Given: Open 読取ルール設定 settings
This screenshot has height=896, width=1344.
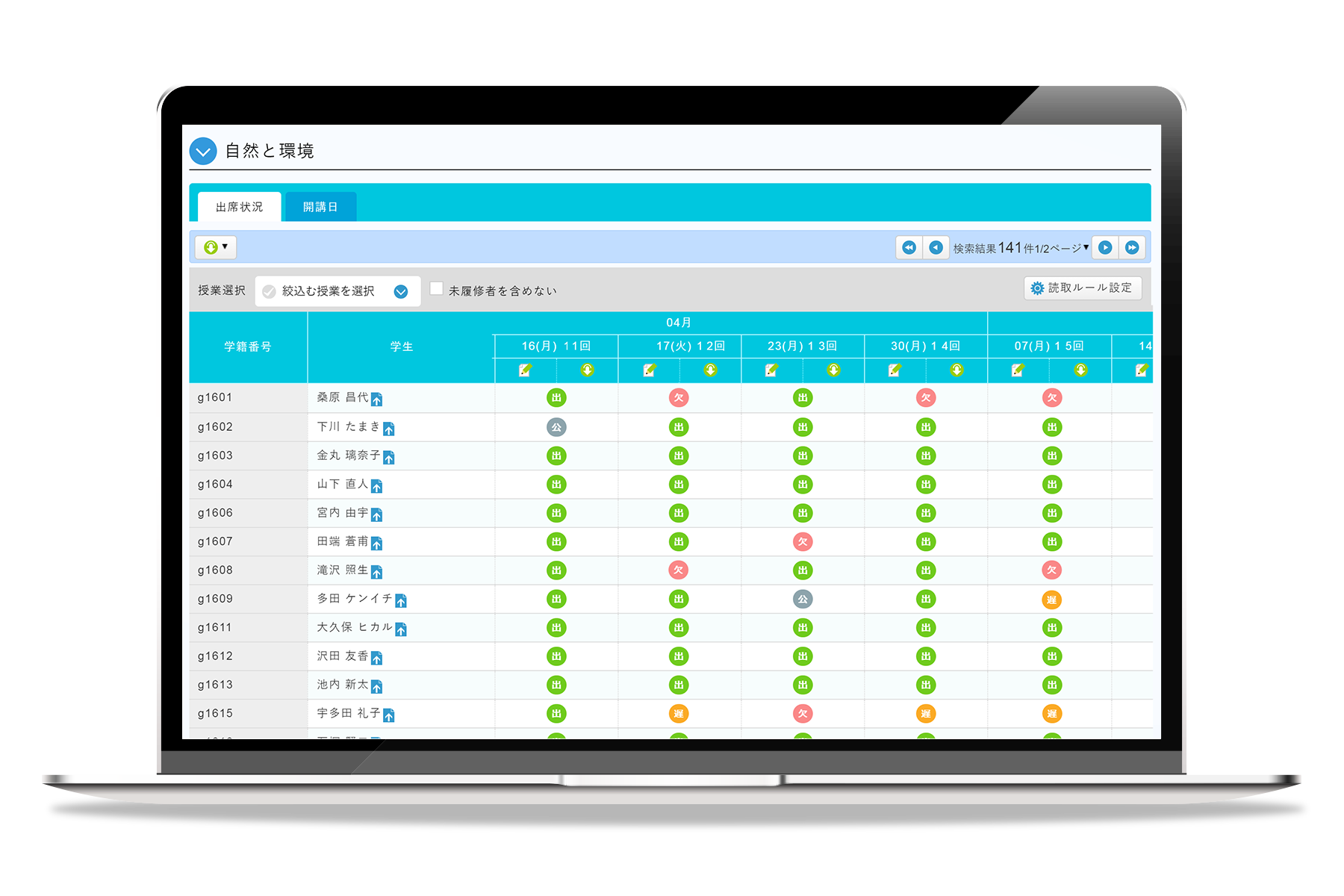Looking at the screenshot, I should click(x=1083, y=288).
